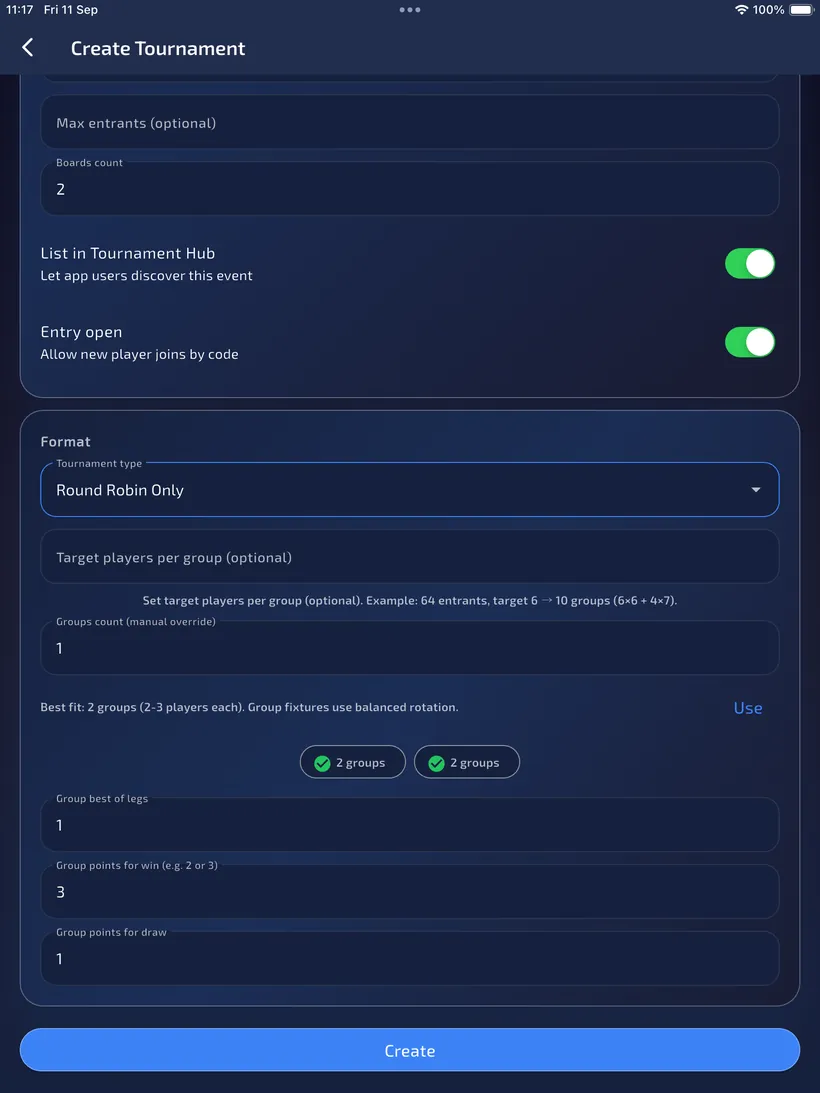Open the three-dot multitasking menu
Viewport: 820px width, 1093px height.
(x=409, y=10)
